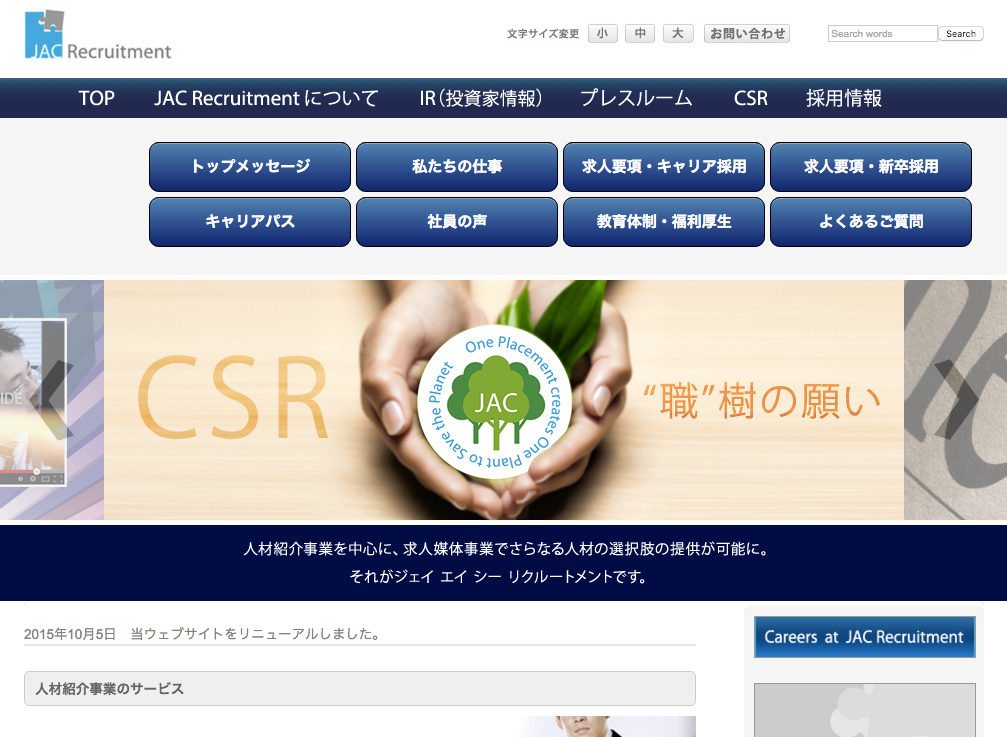Click the Search button
Viewport: 1007px width, 737px height.
(x=961, y=33)
